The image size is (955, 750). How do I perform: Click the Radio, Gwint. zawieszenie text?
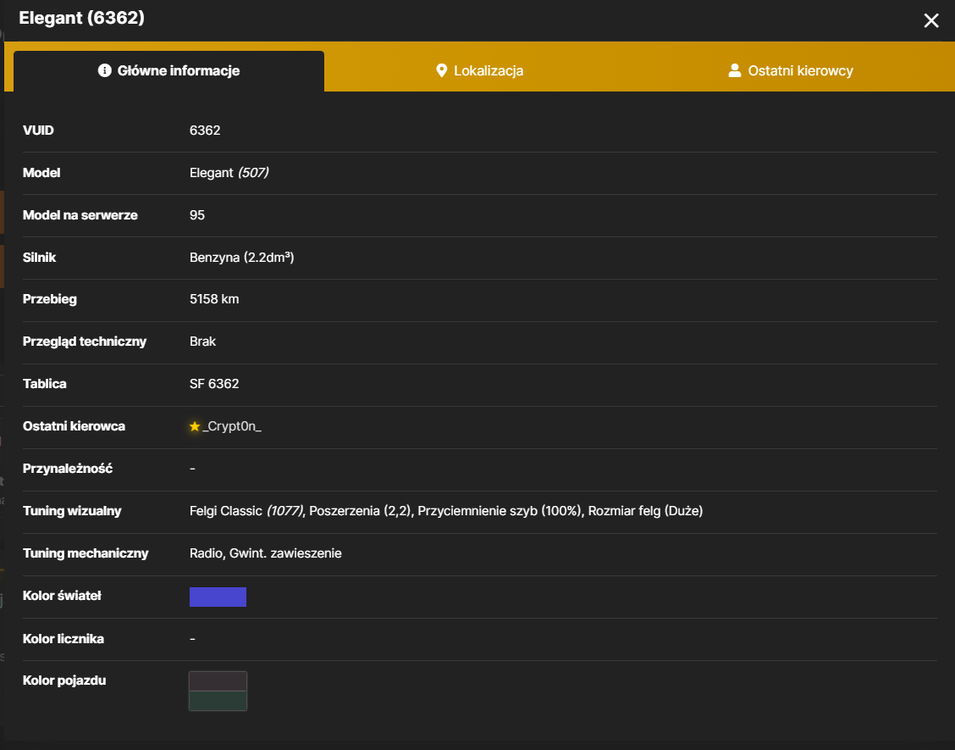266,554
